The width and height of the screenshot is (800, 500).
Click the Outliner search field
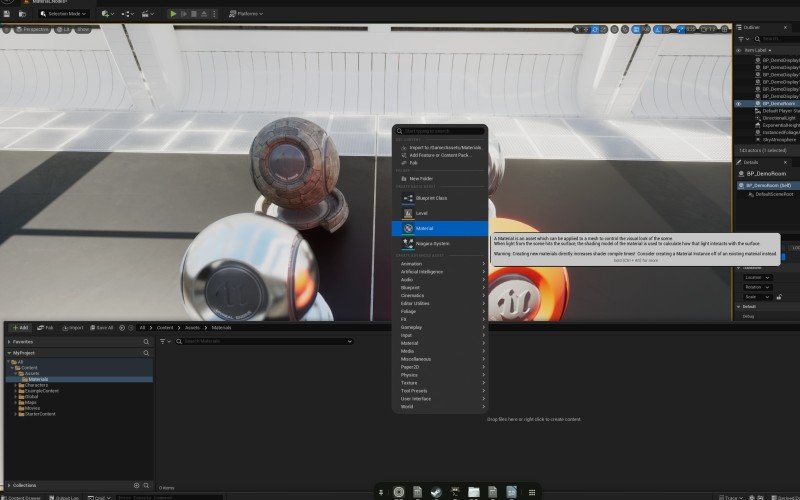tap(777, 39)
